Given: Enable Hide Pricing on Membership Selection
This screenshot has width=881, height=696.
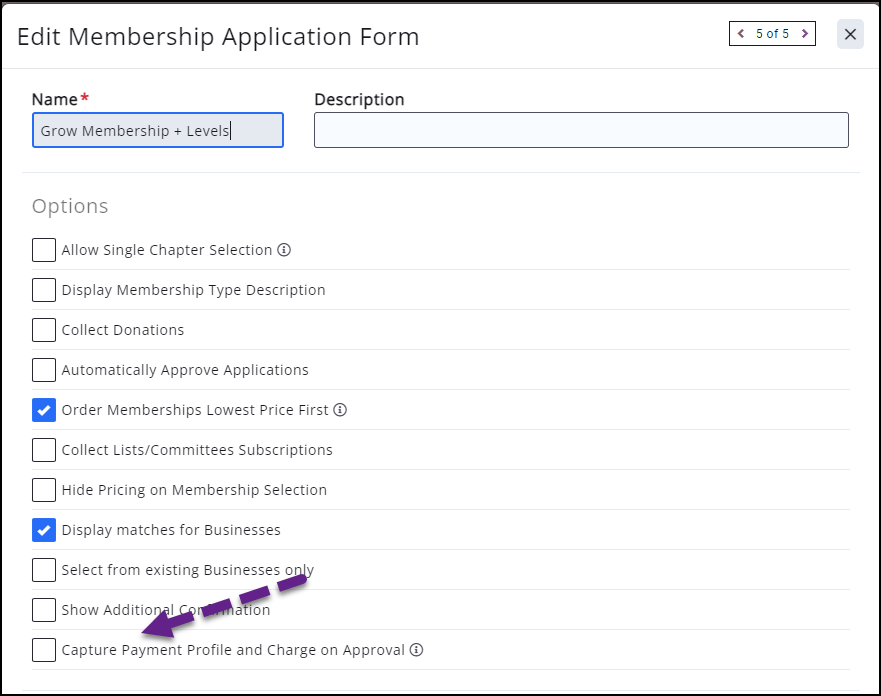Looking at the screenshot, I should [44, 490].
